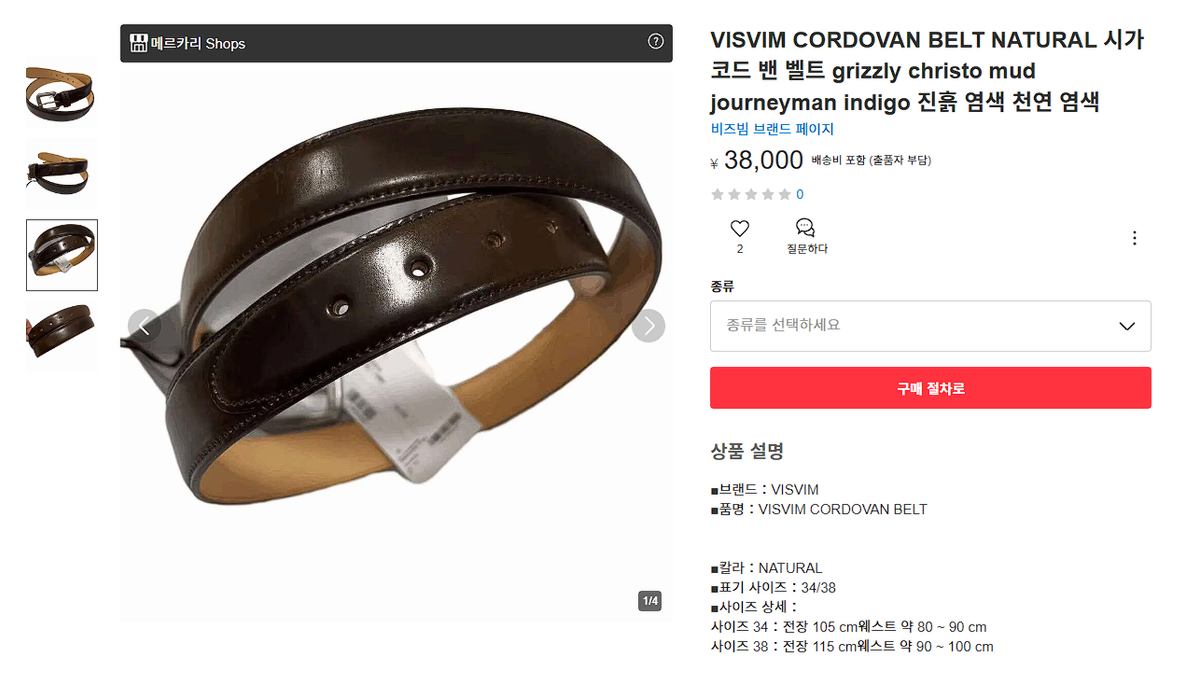The height and width of the screenshot is (699, 1199).
Task: Show the next product image arrow
Action: point(648,326)
